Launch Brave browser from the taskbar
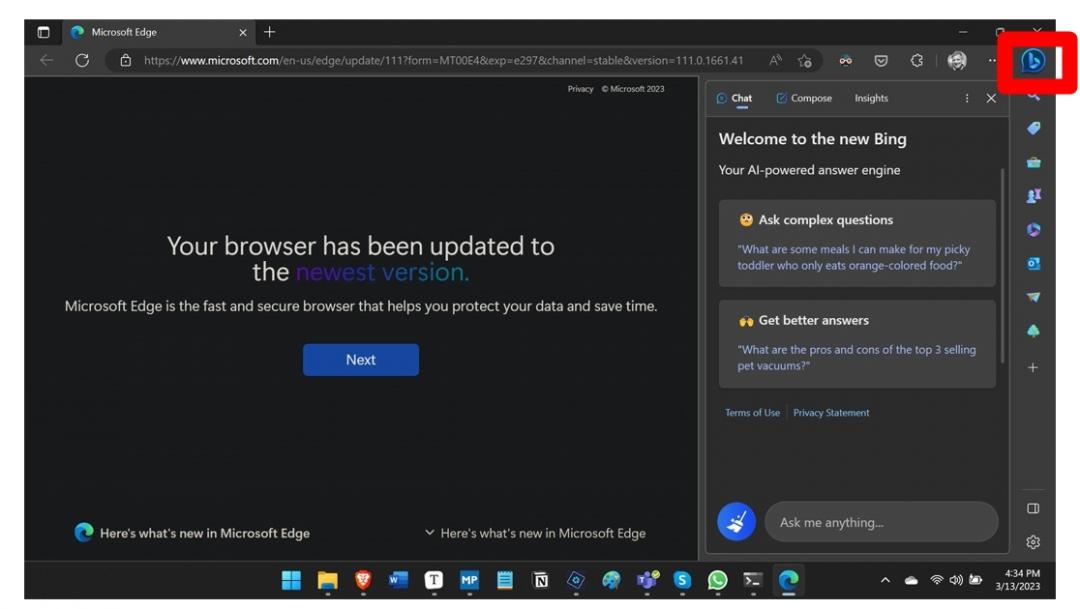Image resolution: width=1080 pixels, height=609 pixels. coord(363,581)
